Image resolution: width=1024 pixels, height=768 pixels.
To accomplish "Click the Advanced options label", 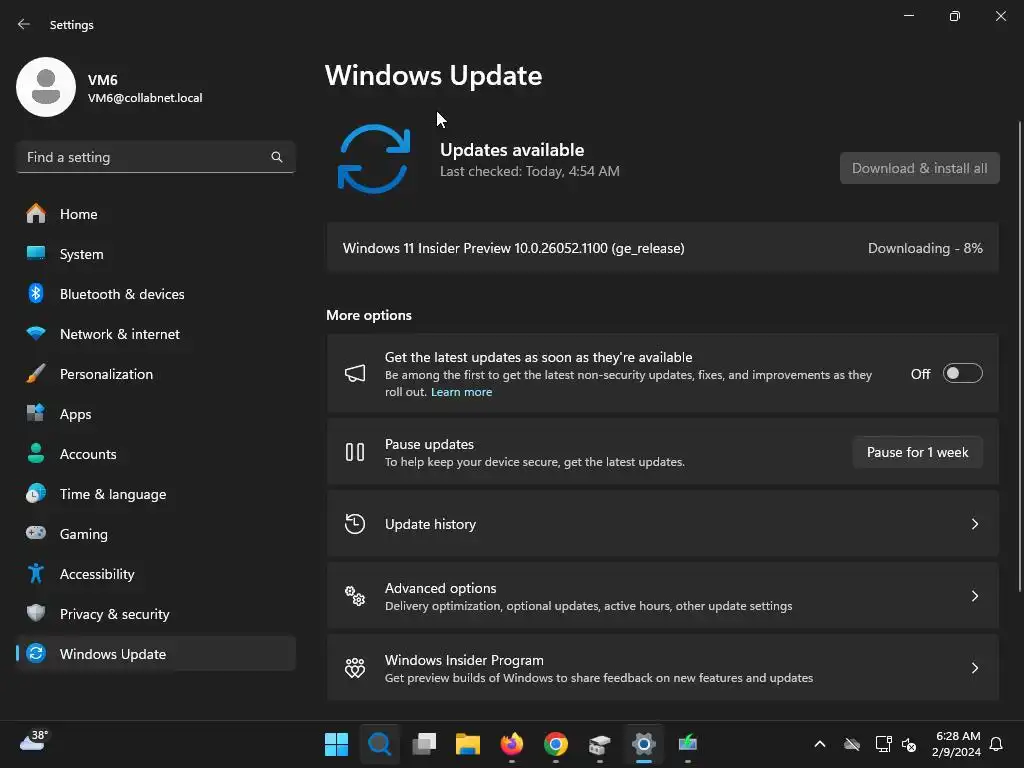I will (x=441, y=588).
